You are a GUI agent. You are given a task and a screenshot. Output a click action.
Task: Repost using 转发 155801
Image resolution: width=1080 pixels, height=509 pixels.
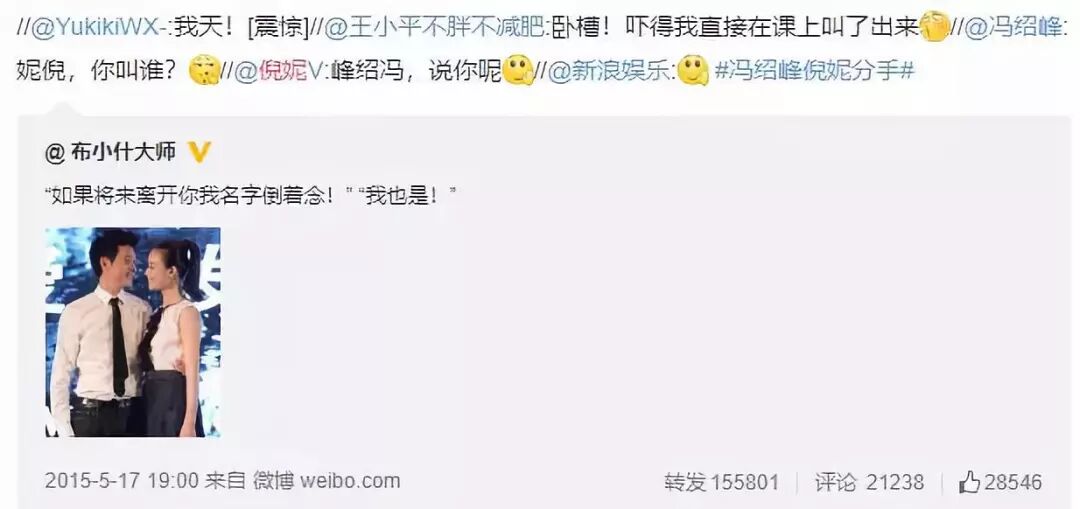(721, 481)
